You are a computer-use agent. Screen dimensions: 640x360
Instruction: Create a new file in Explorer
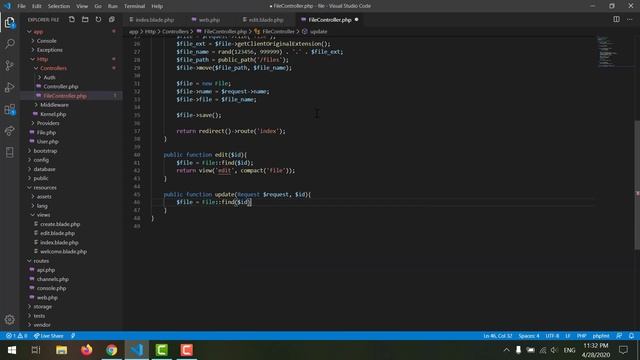tap(72, 20)
